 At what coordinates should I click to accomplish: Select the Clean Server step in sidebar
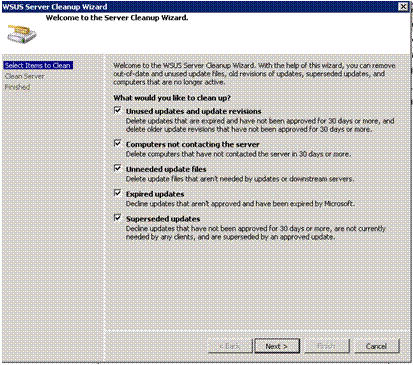[x=24, y=76]
